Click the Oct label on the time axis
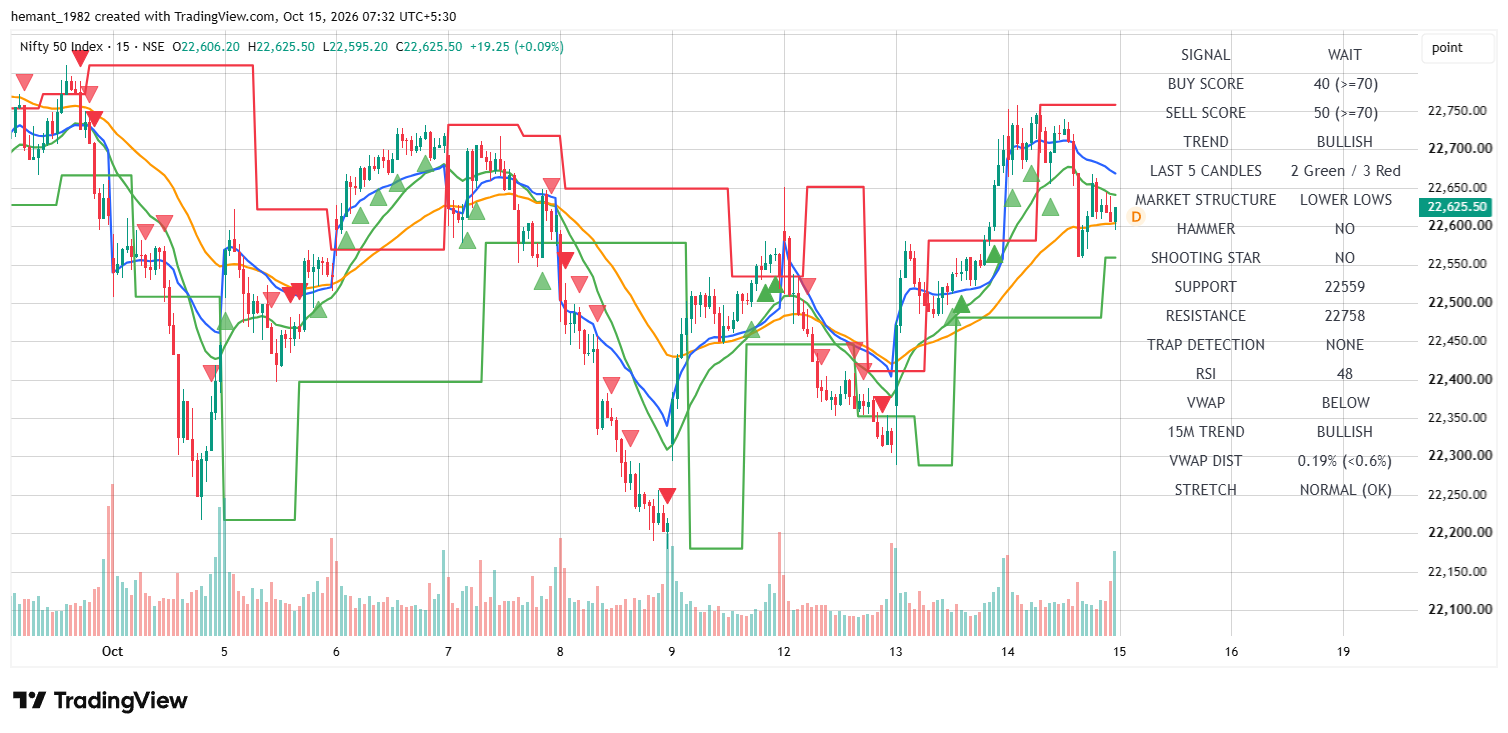Viewport: 1508px width, 733px height. click(x=112, y=652)
